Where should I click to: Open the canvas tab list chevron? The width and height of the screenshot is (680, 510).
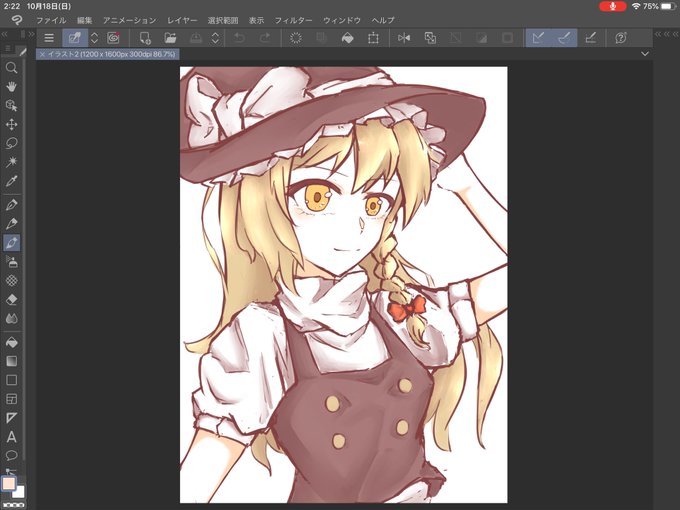tap(645, 54)
